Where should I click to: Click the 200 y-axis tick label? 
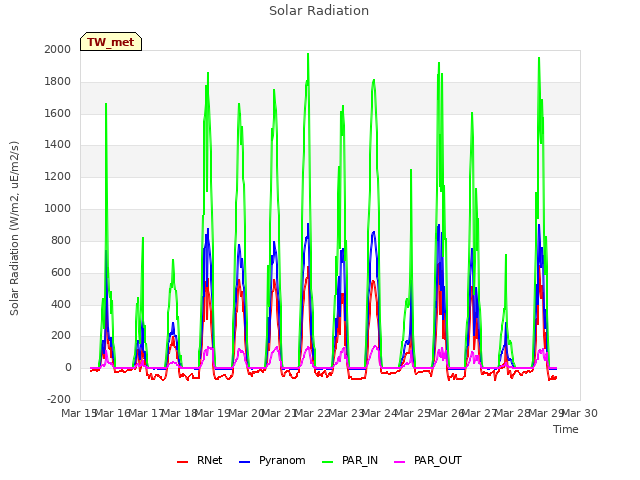(x=61, y=335)
